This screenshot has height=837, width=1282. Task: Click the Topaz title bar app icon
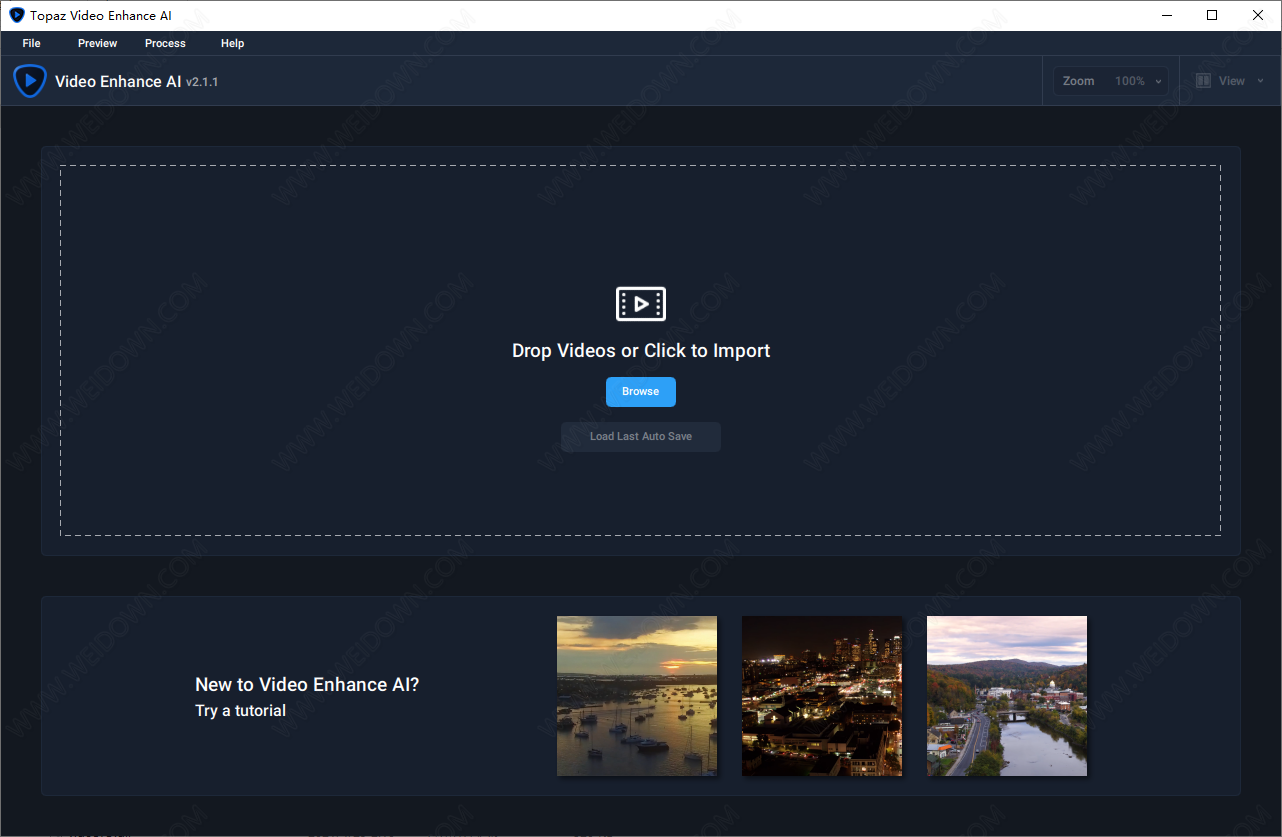pos(16,15)
